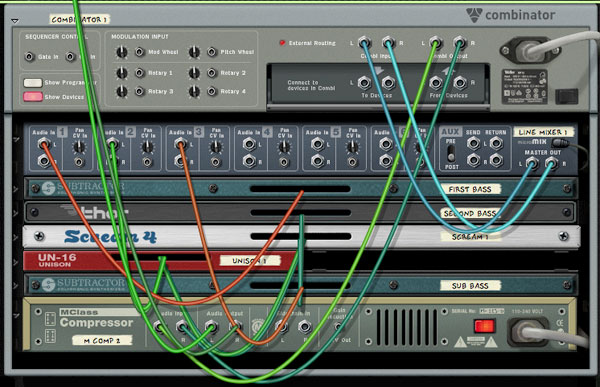Click compressor Audio Output L jack

pyautogui.click(x=211, y=327)
